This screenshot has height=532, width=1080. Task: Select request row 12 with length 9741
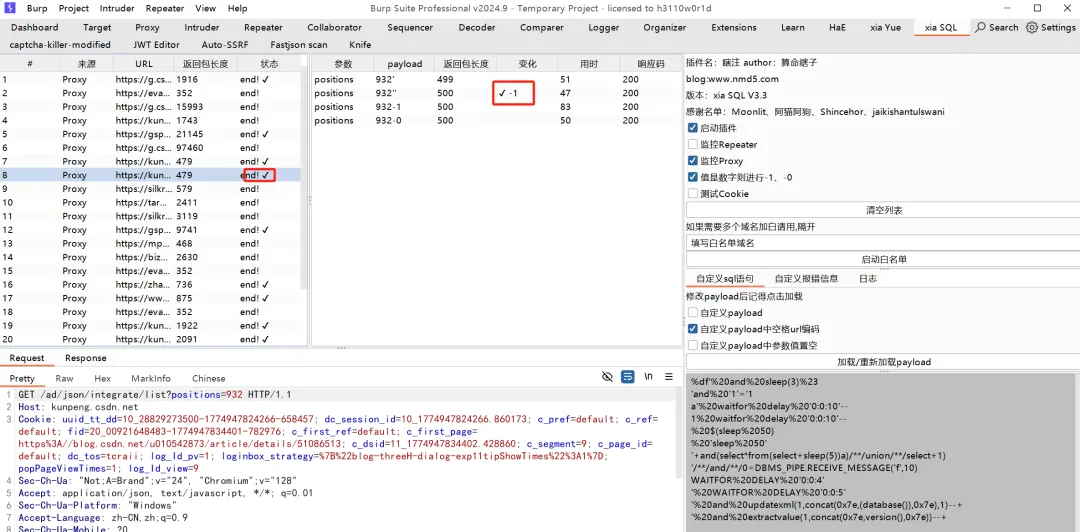click(x=150, y=229)
